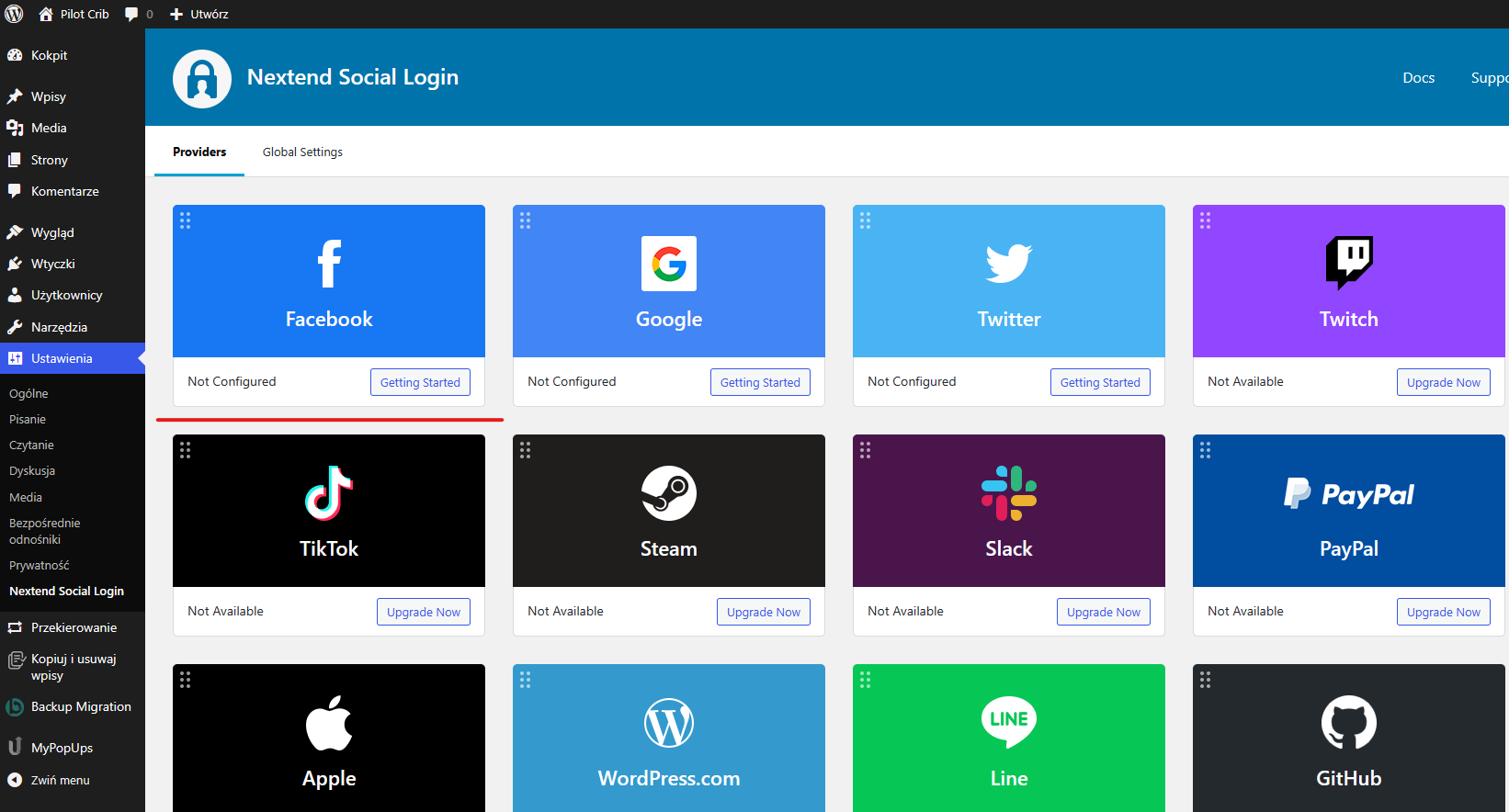This screenshot has width=1509, height=812.
Task: Click the Google logo on its card
Action: (669, 264)
